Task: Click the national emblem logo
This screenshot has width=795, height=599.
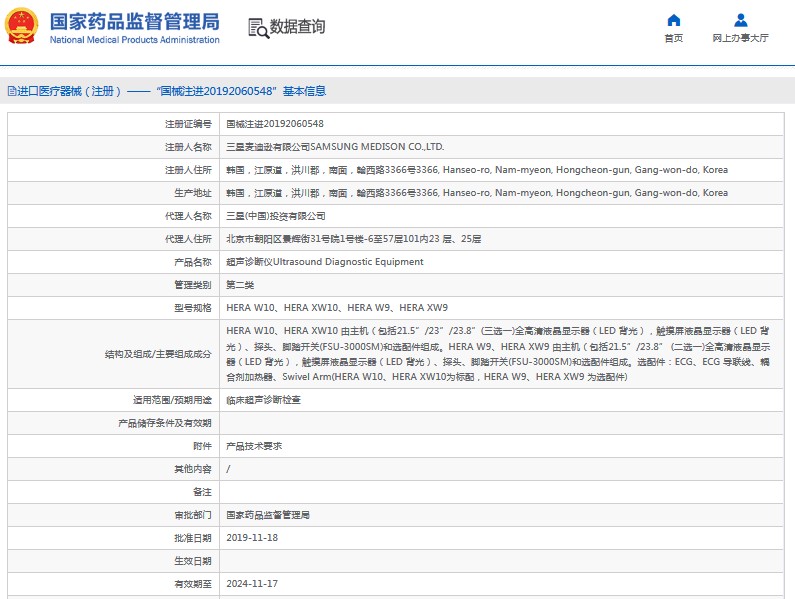Action: click(x=21, y=26)
